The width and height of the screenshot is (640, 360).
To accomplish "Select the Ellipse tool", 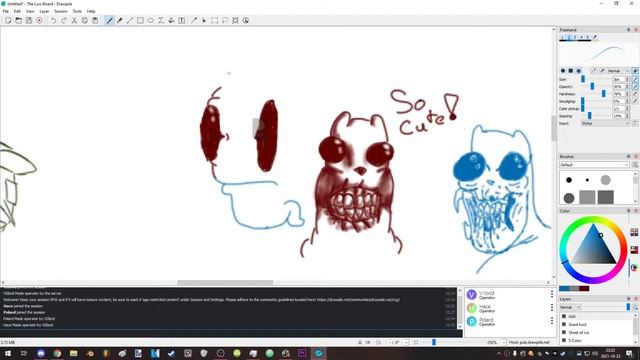I will [x=151, y=20].
